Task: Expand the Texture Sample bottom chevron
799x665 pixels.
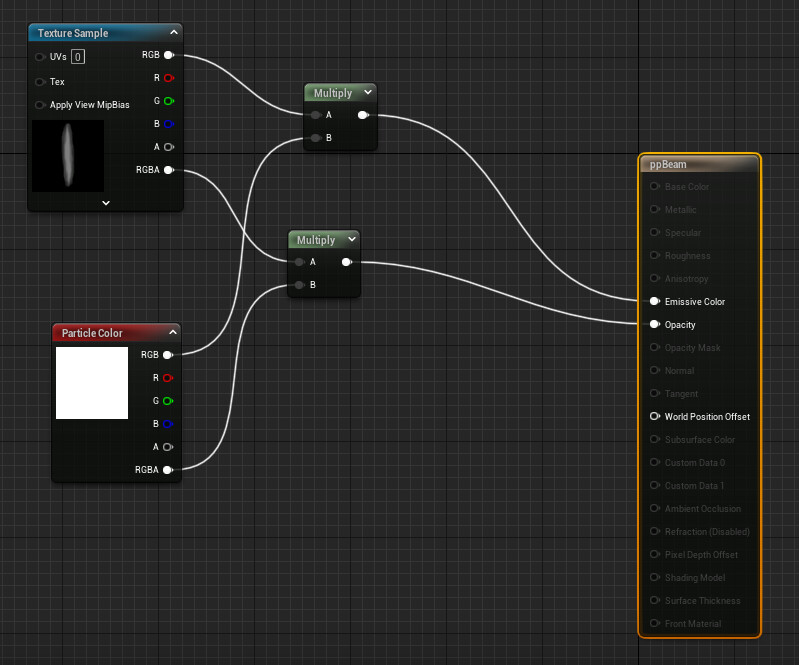Action: pos(105,202)
